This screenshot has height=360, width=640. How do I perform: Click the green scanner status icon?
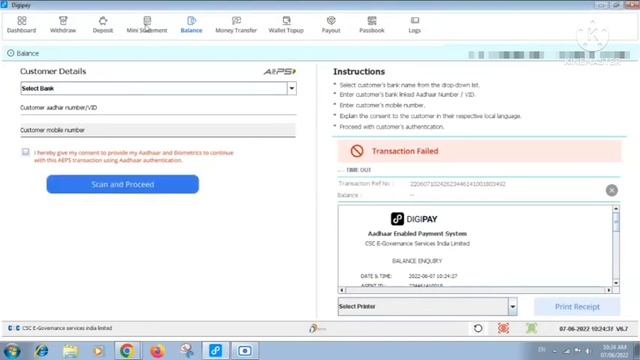coord(531,328)
